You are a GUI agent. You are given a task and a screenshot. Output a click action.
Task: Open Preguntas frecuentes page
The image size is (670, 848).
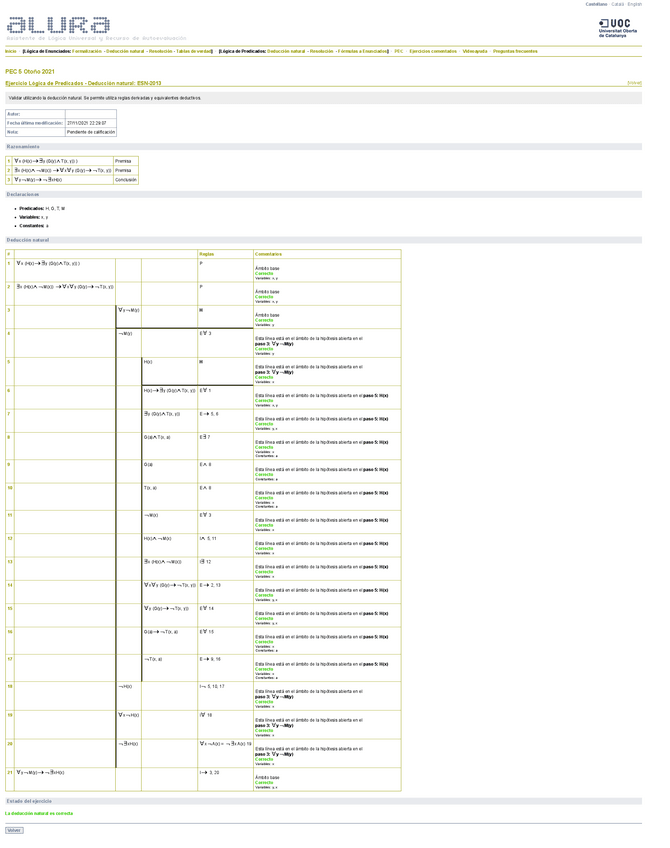(515, 51)
